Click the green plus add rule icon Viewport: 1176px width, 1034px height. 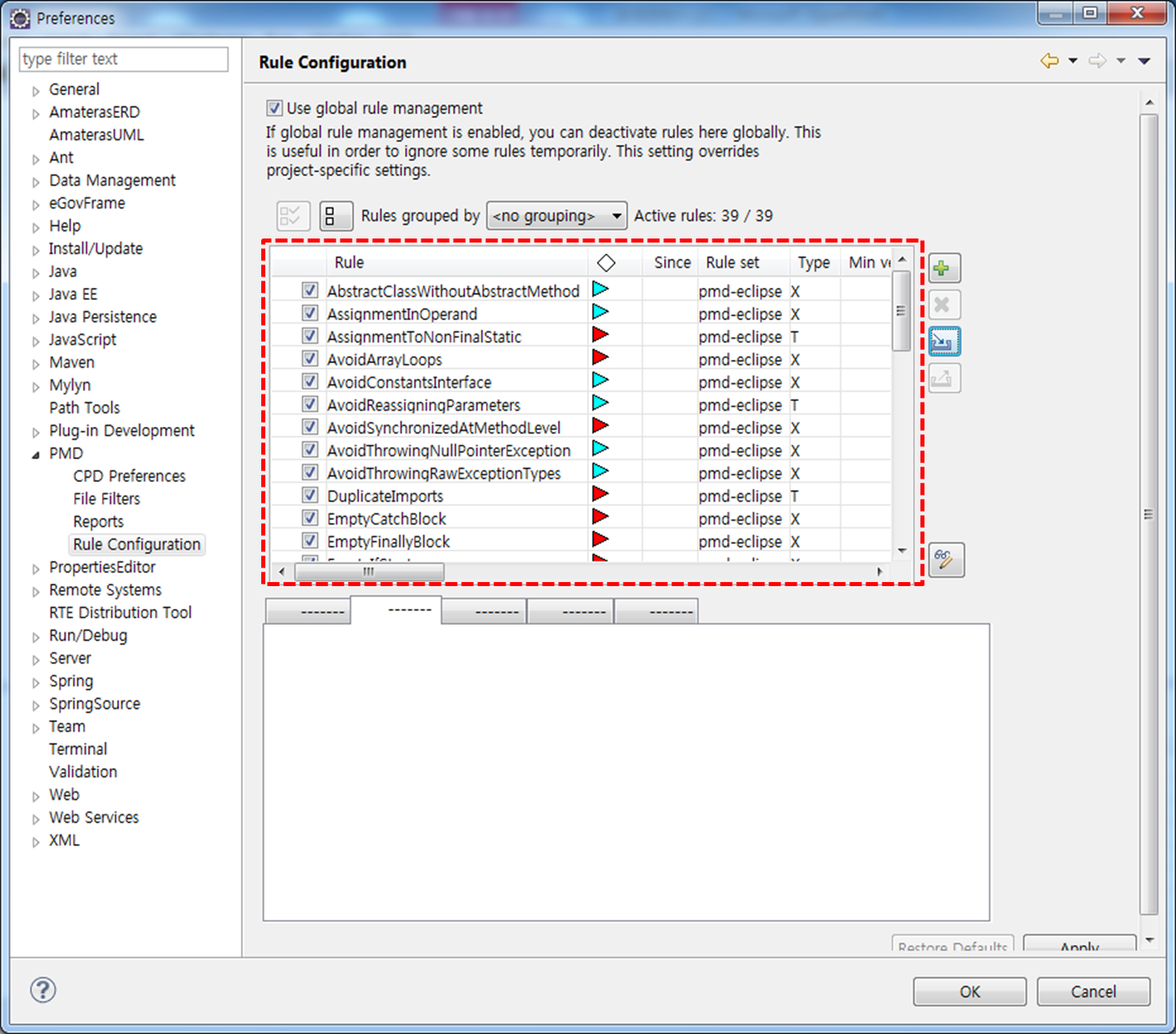pyautogui.click(x=943, y=268)
